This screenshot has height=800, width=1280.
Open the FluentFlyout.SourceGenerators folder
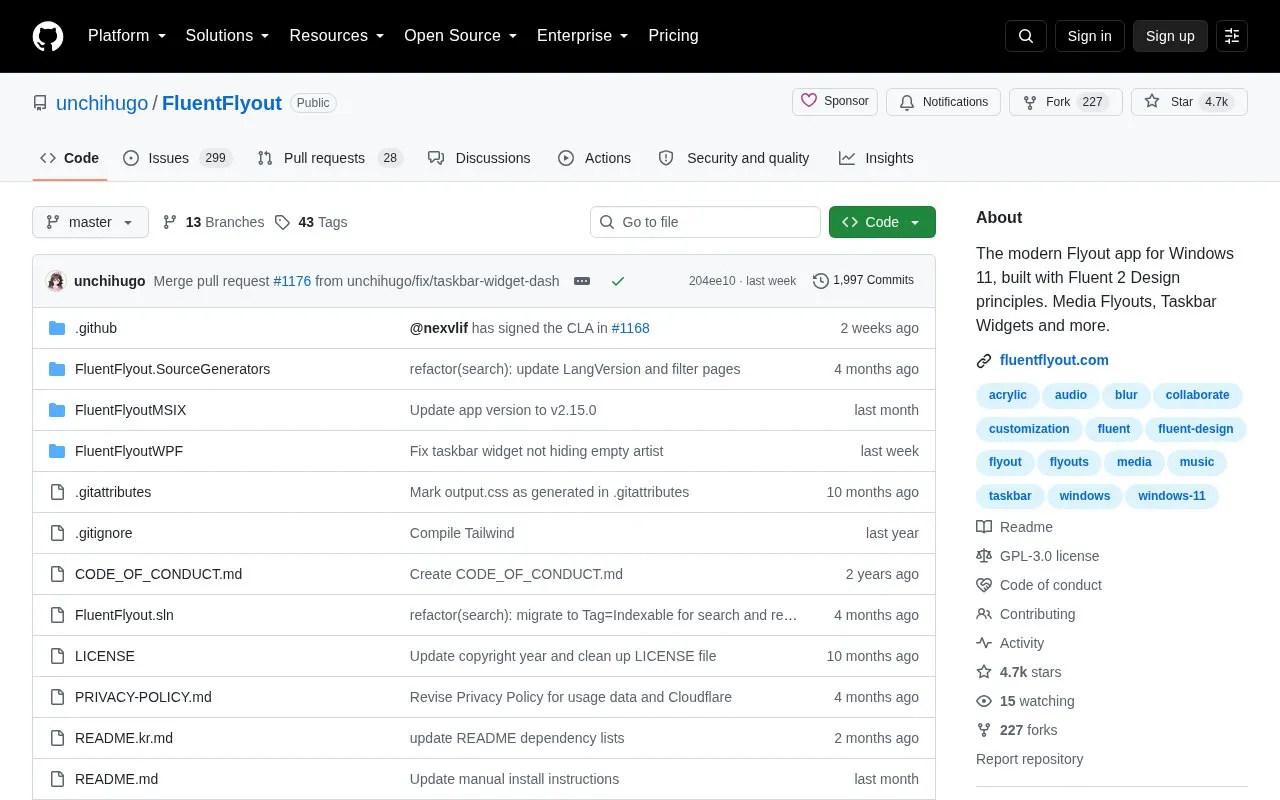[173, 369]
